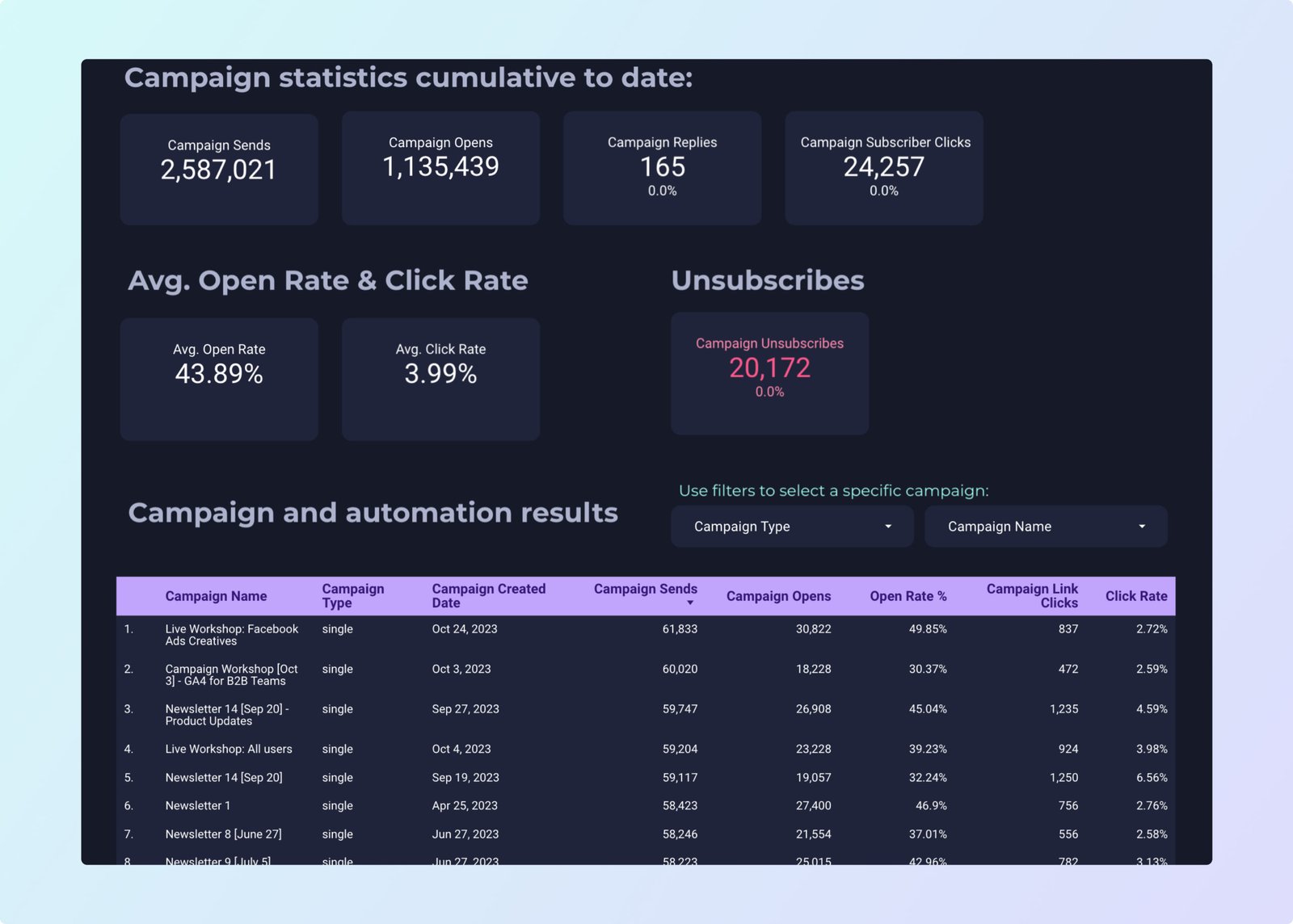
Task: Sort by Campaign Opens column header
Action: (x=777, y=596)
